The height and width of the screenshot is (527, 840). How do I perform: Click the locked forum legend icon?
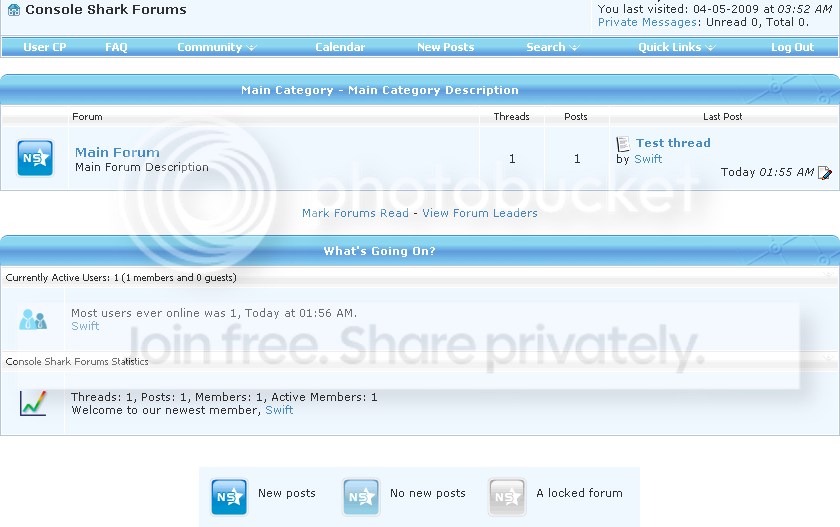point(507,497)
